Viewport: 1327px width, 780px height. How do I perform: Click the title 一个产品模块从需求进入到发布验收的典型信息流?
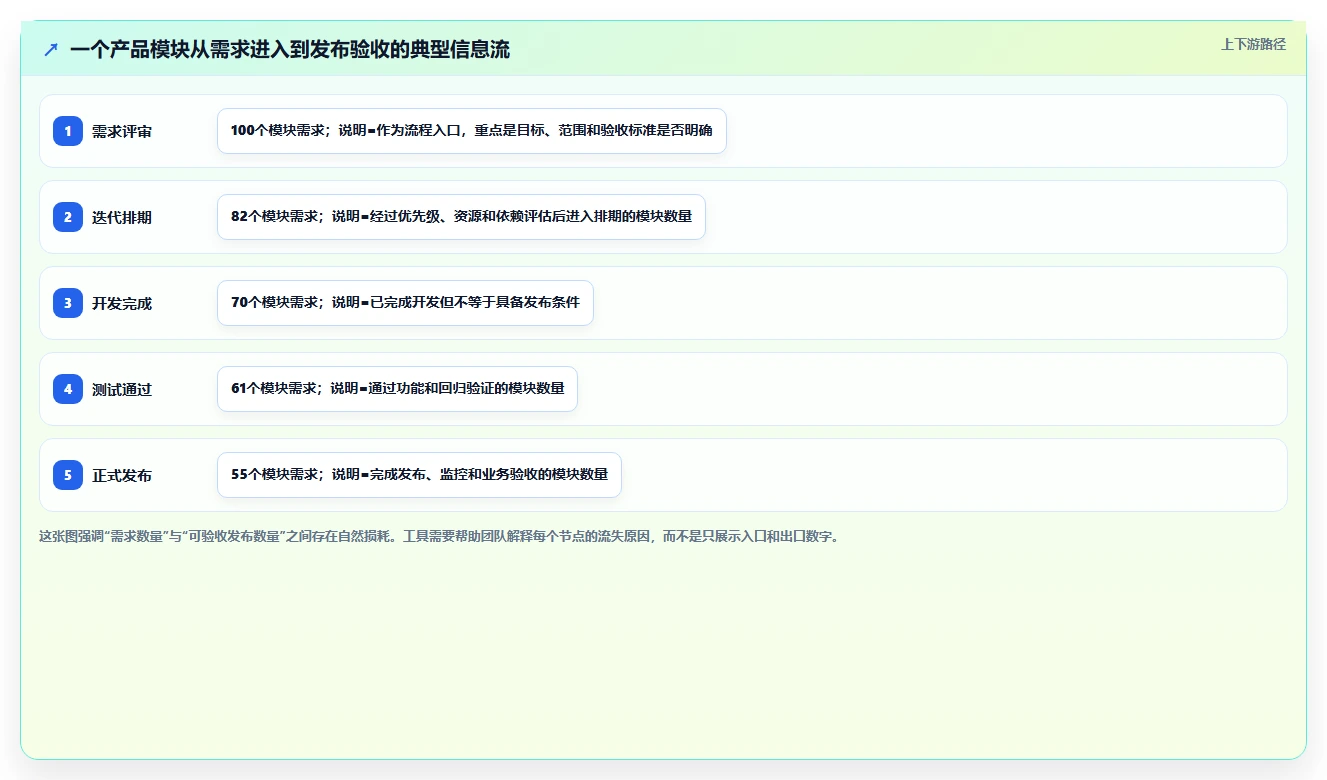tap(290, 50)
